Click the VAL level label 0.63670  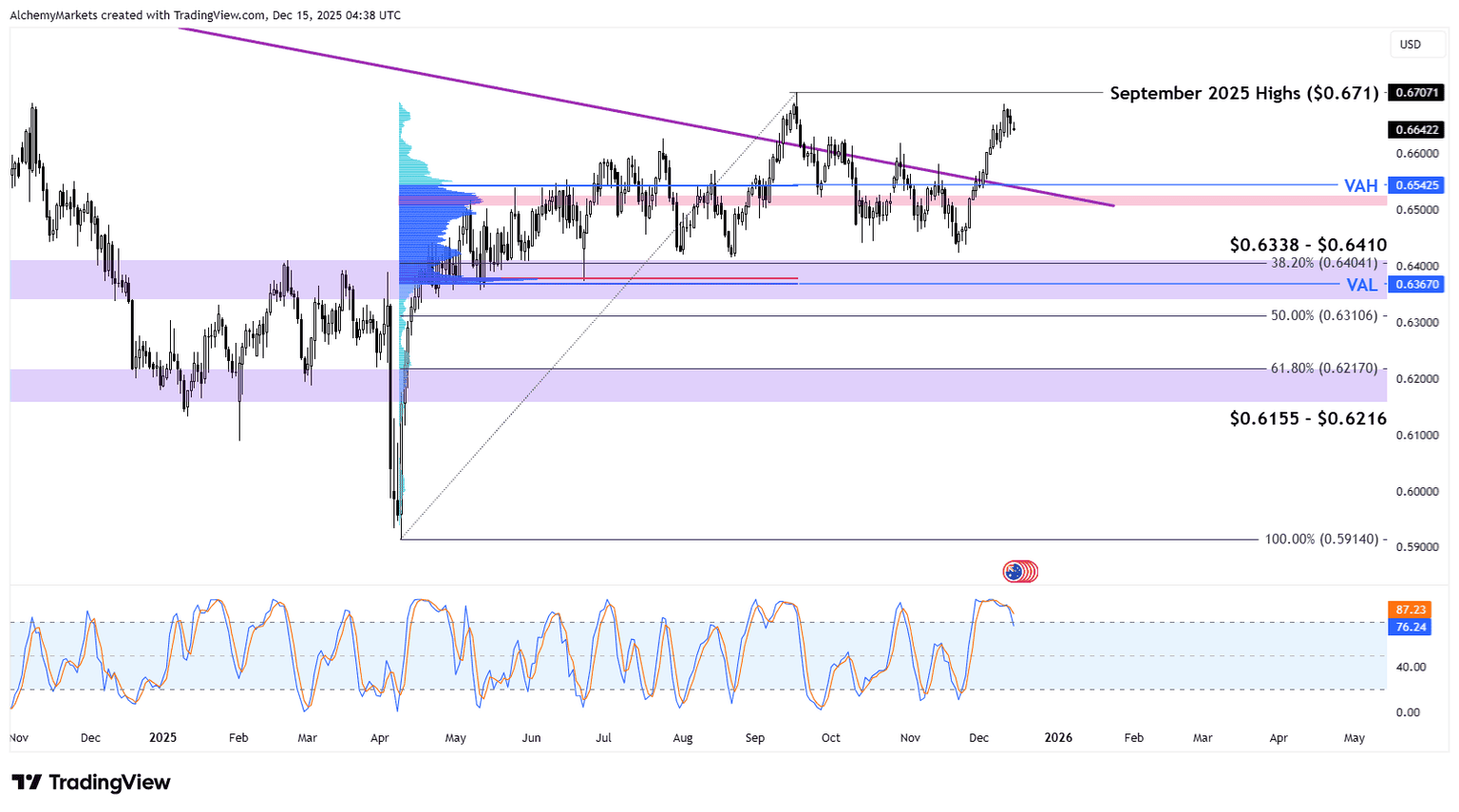pyautogui.click(x=1416, y=285)
